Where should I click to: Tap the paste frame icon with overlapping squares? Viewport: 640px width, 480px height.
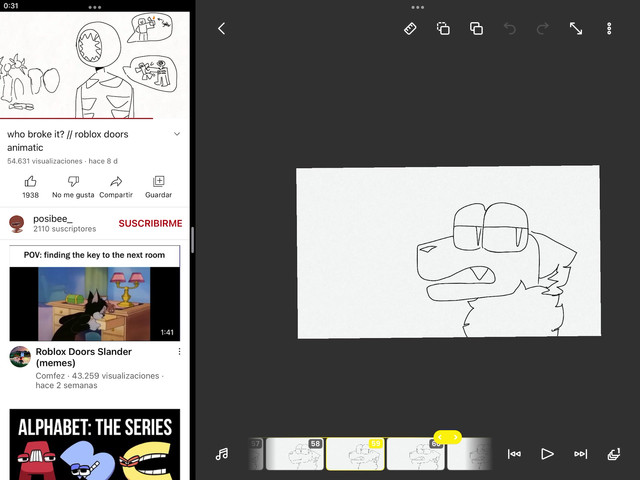(x=476, y=29)
